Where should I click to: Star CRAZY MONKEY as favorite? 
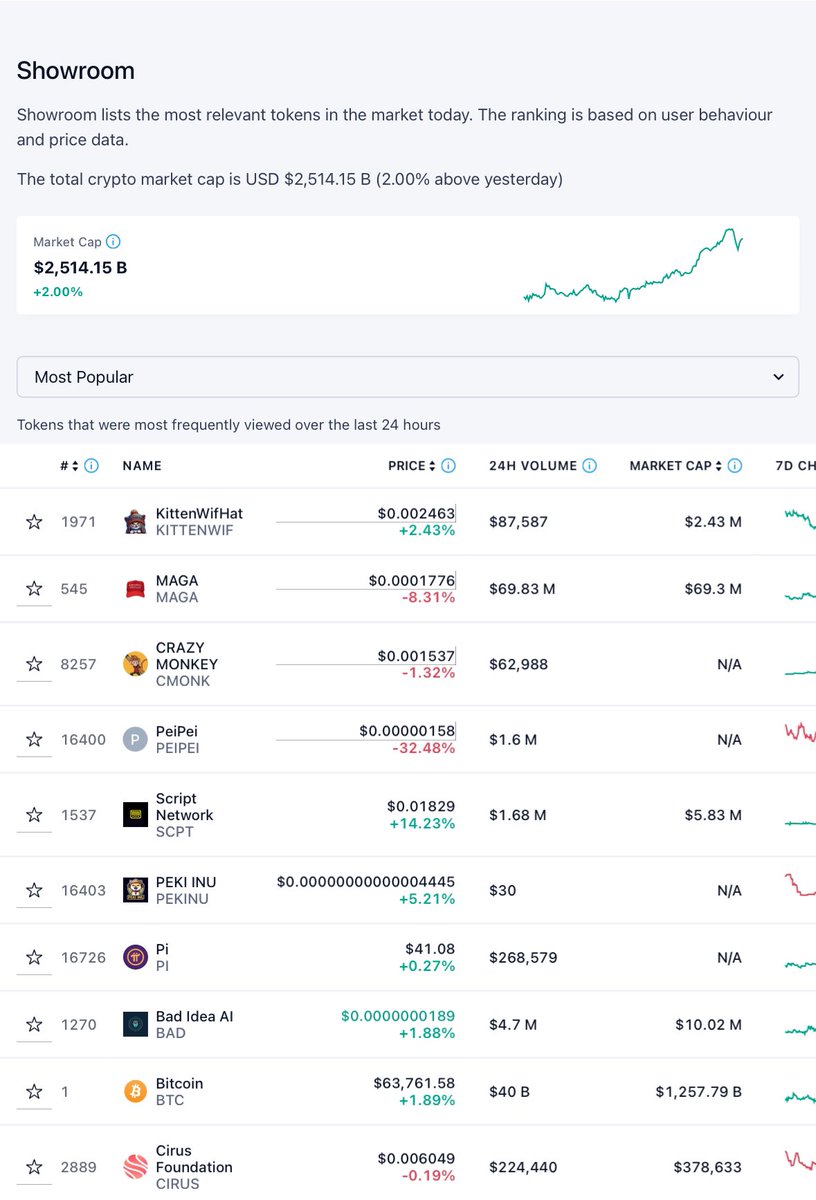[x=34, y=664]
